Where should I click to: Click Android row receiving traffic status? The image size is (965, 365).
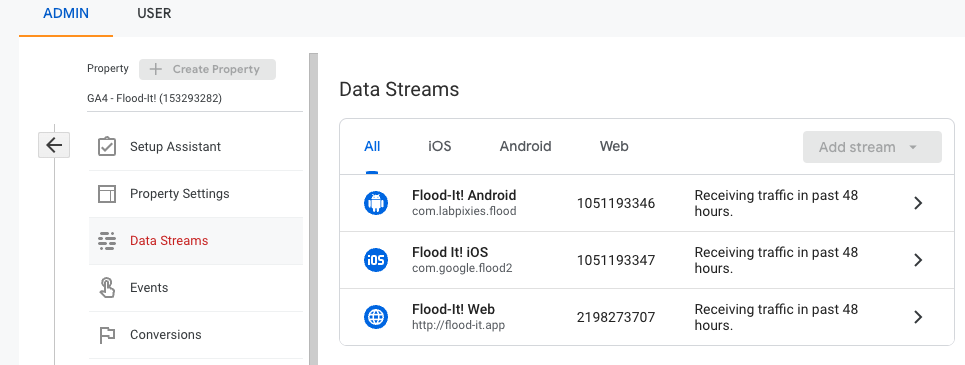776,203
